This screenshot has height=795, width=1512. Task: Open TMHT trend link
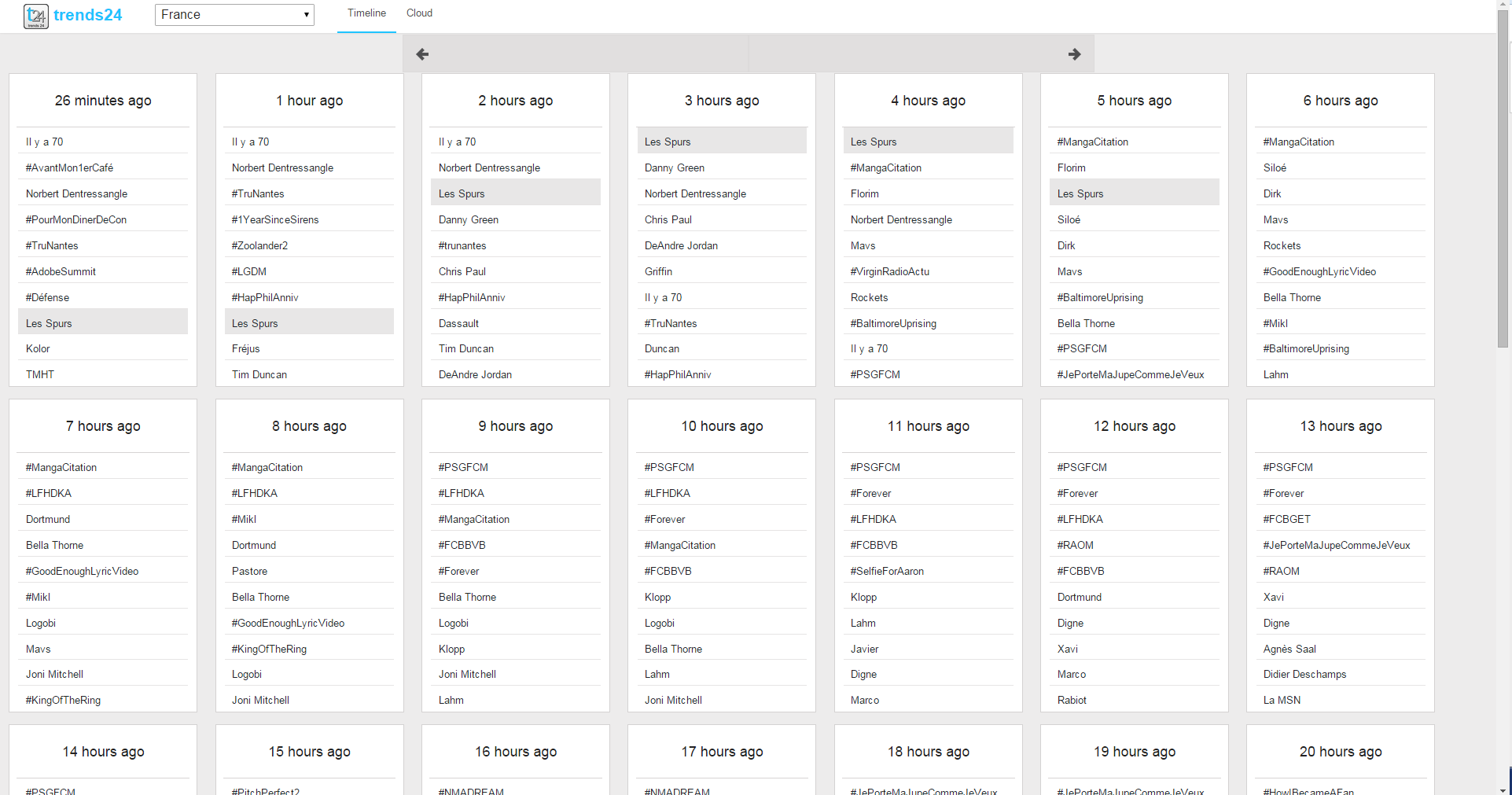click(40, 374)
